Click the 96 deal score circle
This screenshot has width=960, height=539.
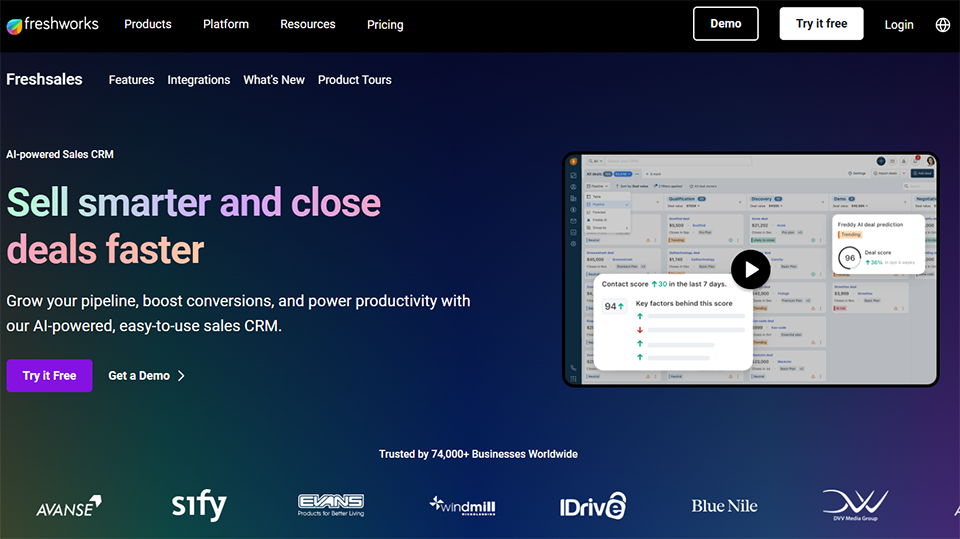(x=850, y=258)
